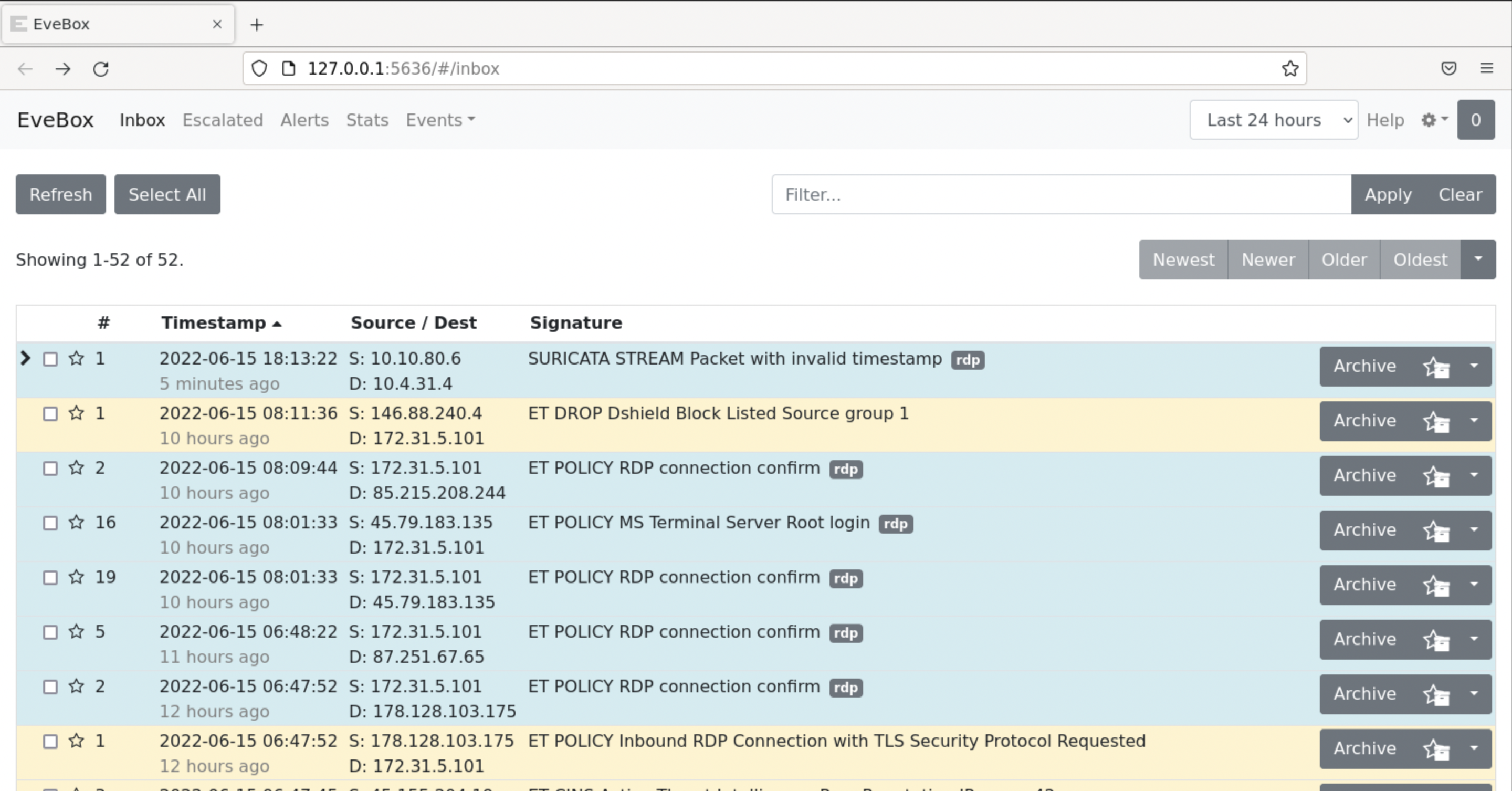The height and width of the screenshot is (791, 1512).
Task: Star the SURICATA STREAM invalid timestamp alert
Action: point(76,358)
